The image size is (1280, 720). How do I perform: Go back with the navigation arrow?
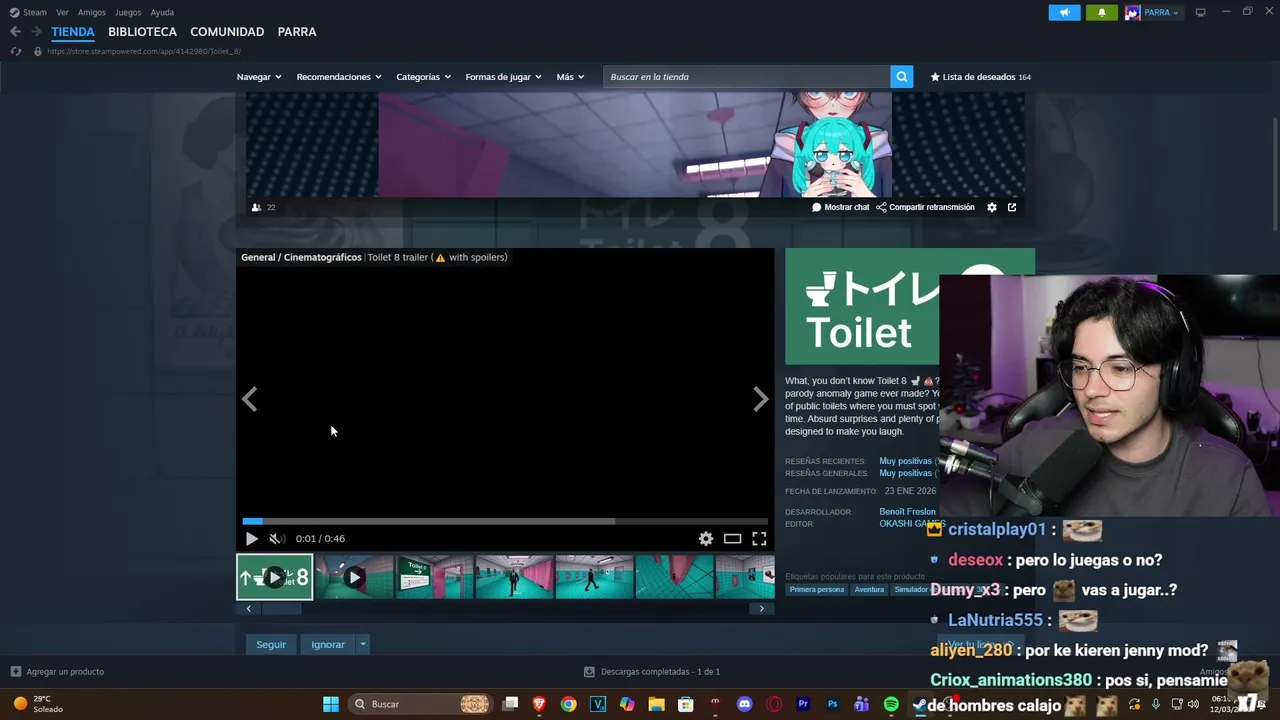coord(15,32)
